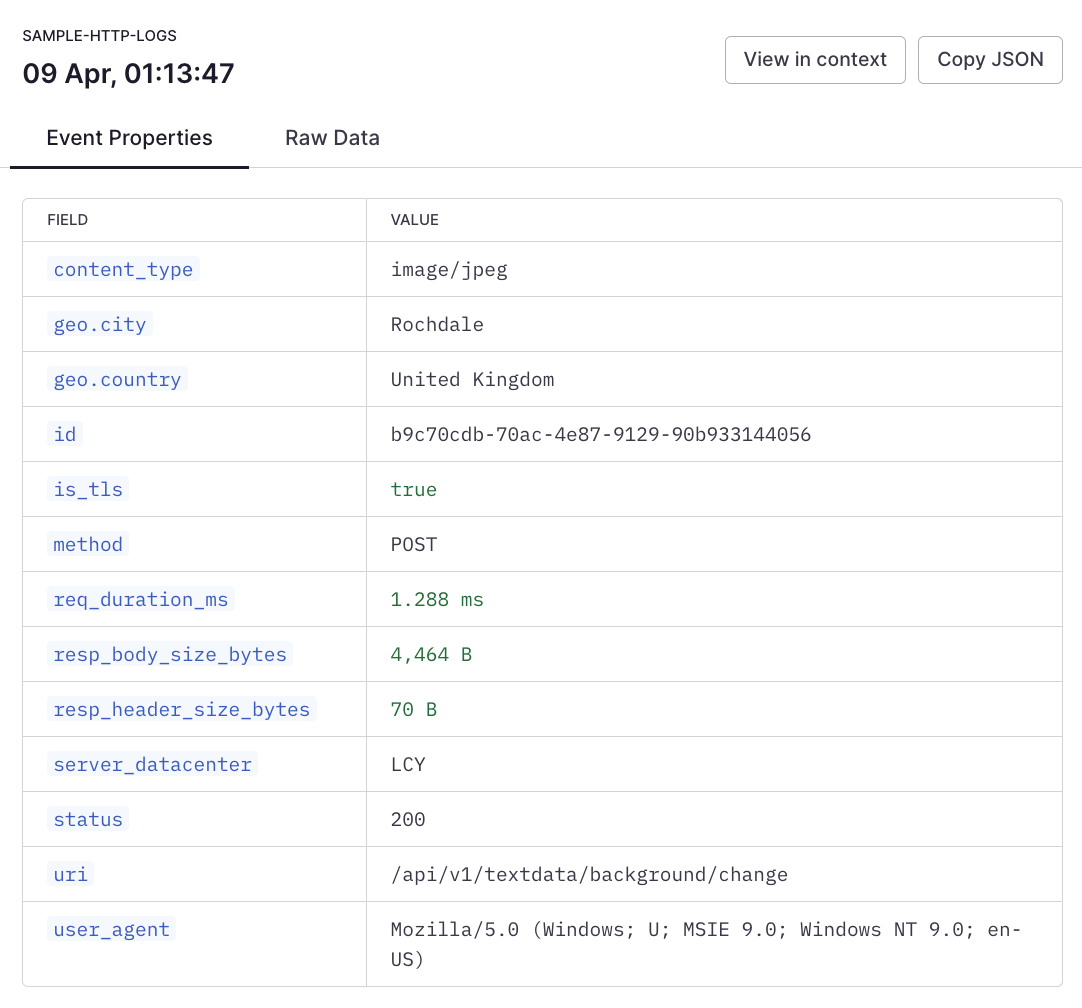This screenshot has width=1082, height=1008.
Task: Click the id field tag
Action: pyautogui.click(x=65, y=434)
